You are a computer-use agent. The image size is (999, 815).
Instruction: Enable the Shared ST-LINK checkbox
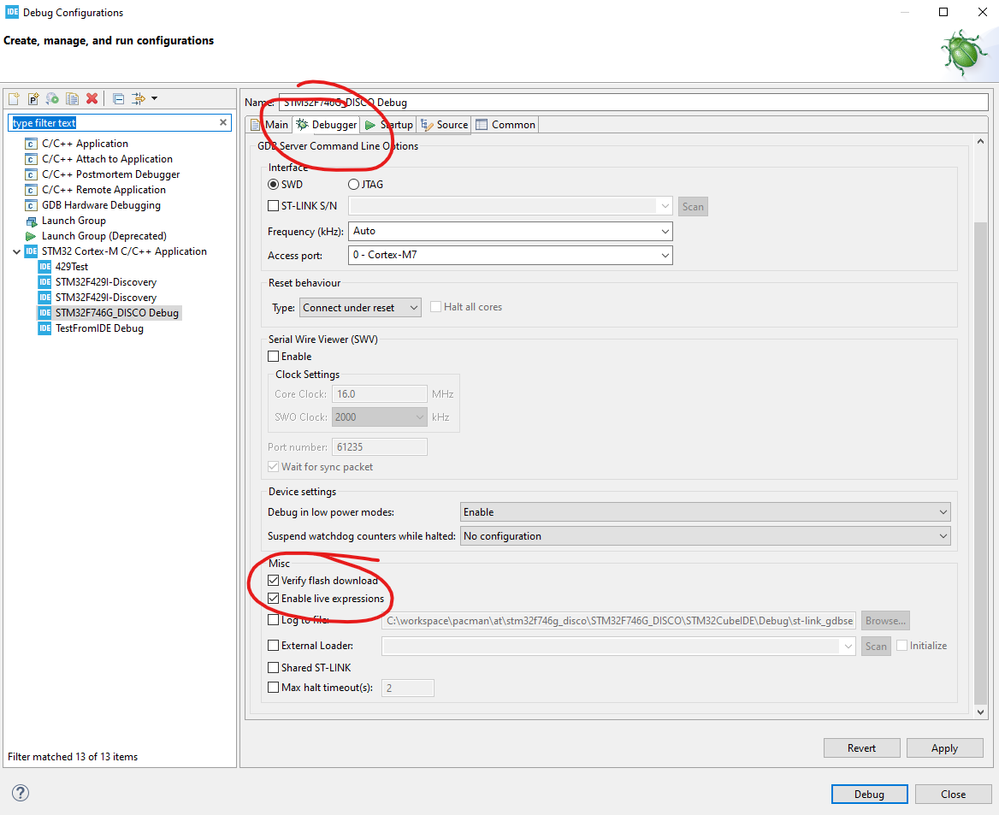[273, 668]
